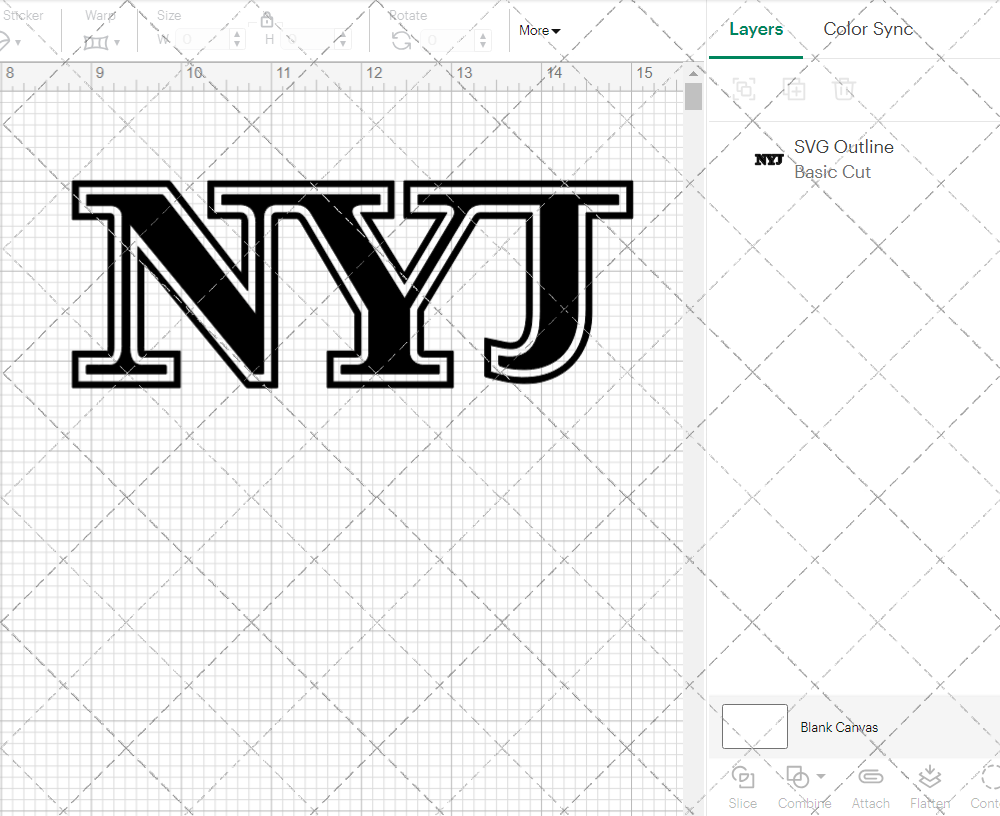Click the Flatten icon
This screenshot has height=816, width=1000.
pyautogui.click(x=929, y=777)
